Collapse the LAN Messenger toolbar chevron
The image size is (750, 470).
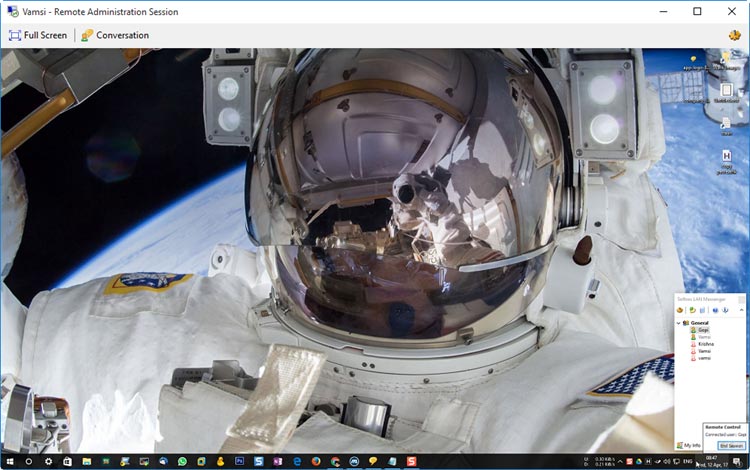740,310
